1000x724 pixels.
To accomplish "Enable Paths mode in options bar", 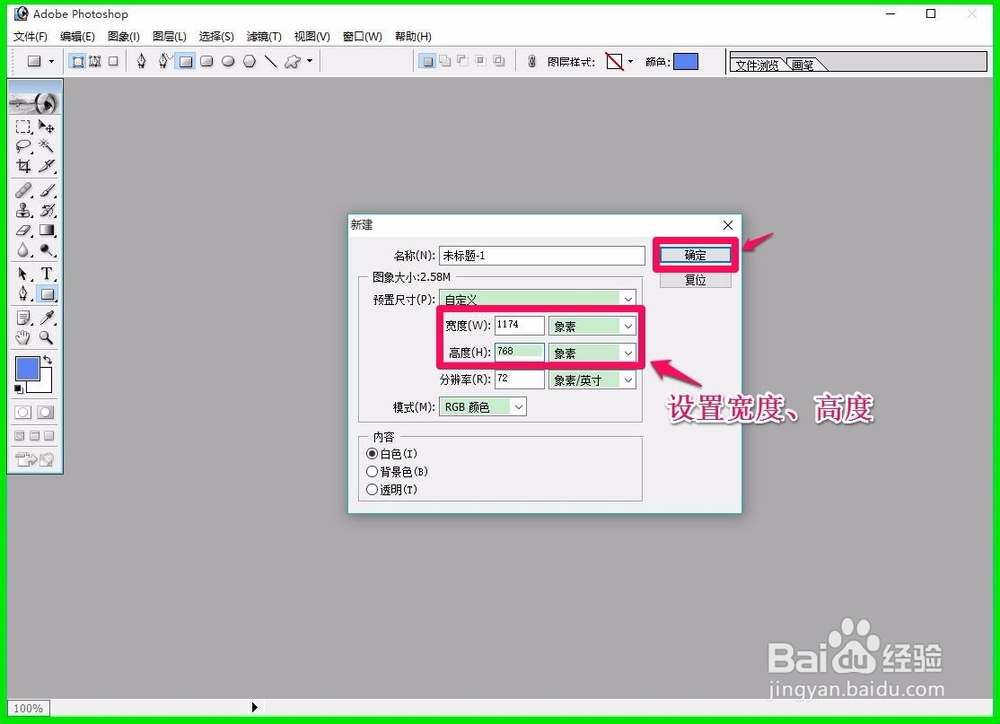I will 95,62.
